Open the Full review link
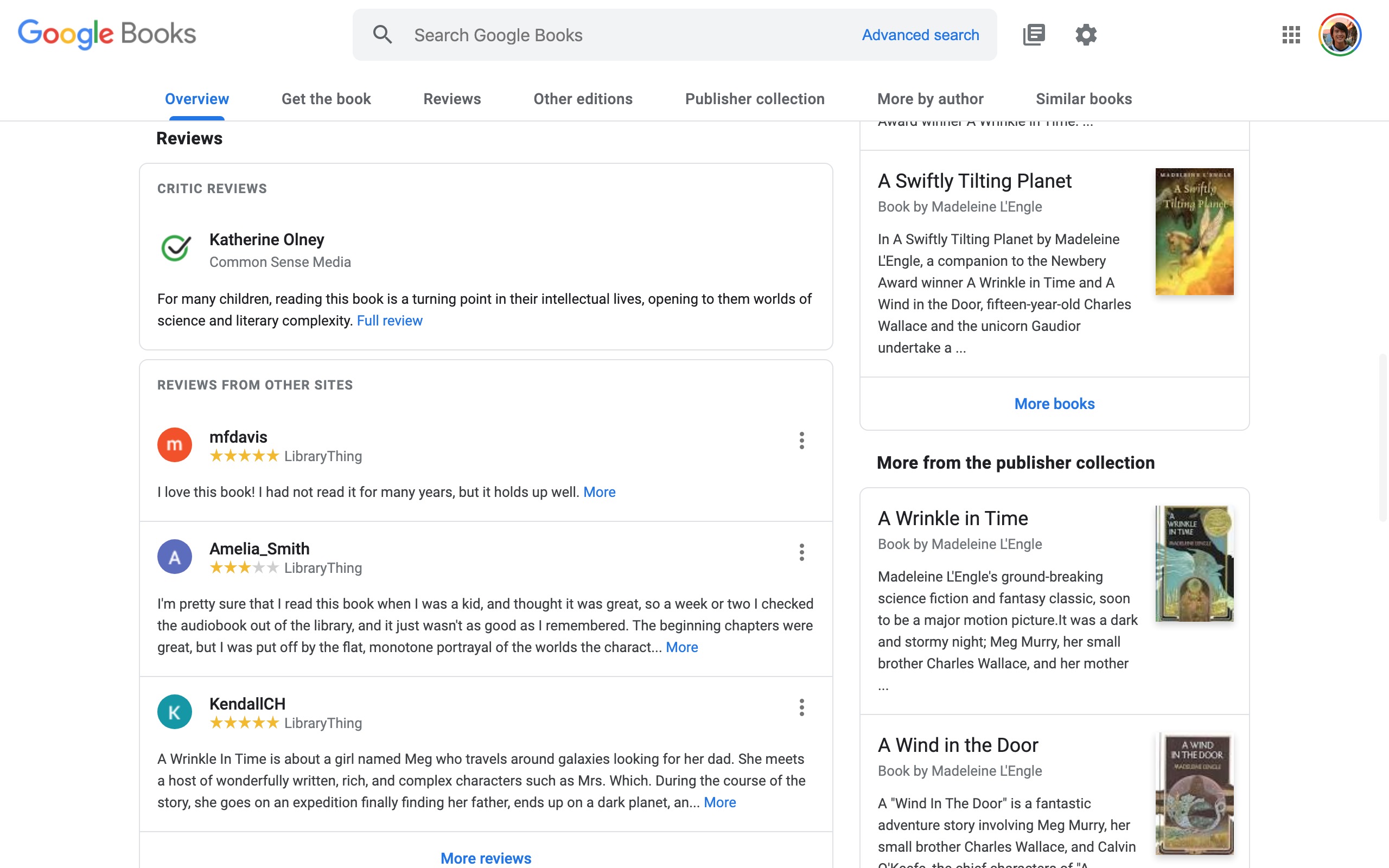This screenshot has height=868, width=1389. (390, 320)
